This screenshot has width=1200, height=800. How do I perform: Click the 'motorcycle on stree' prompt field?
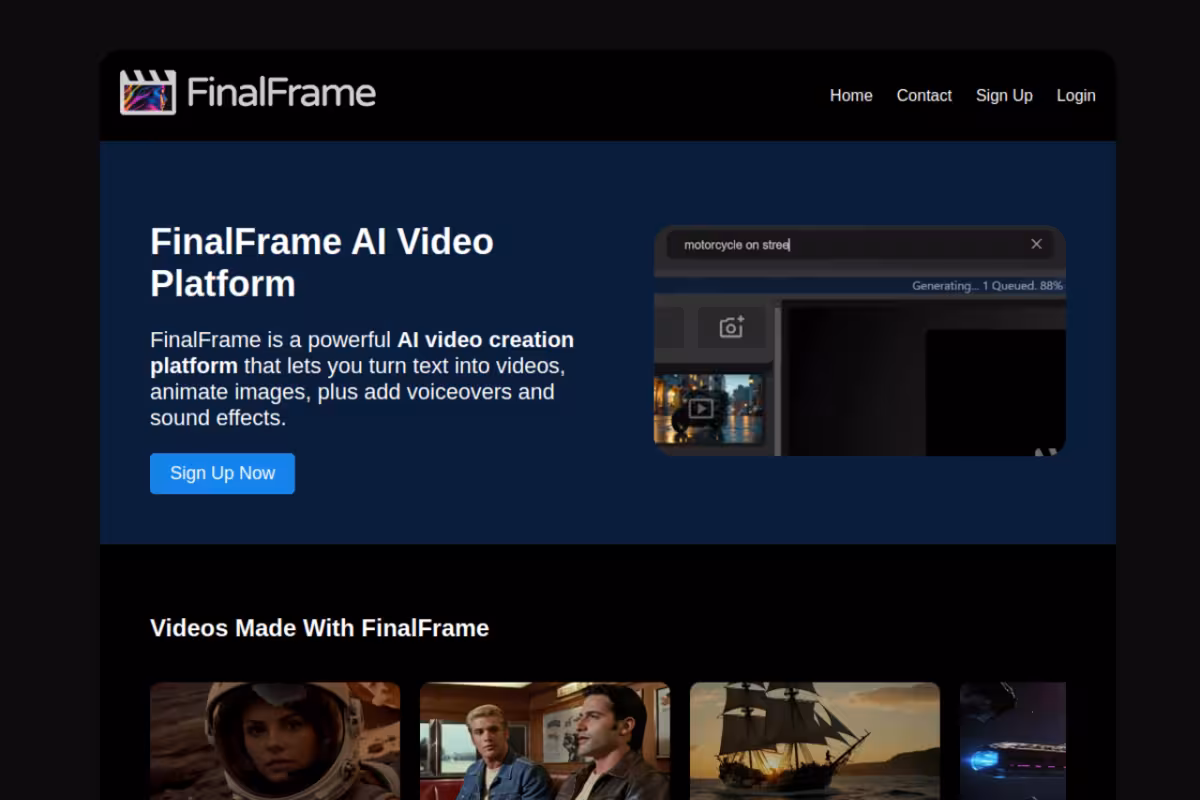tap(860, 244)
